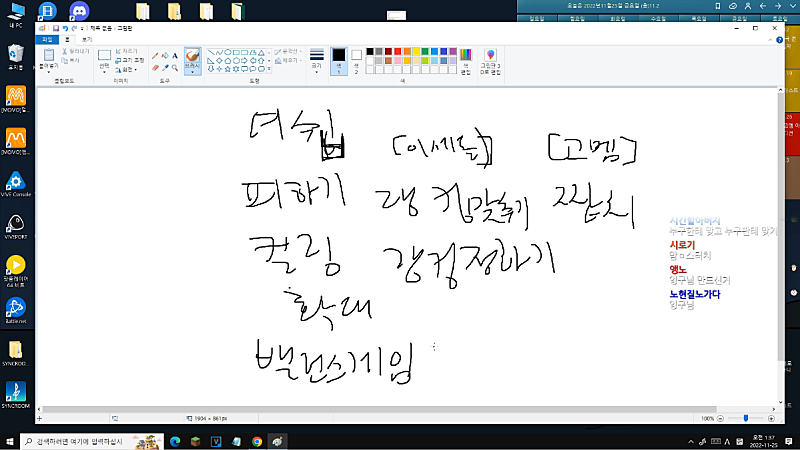Viewport: 800px width, 450px height.
Task: Click the 선택 selection rectangle icon
Action: coord(104,55)
